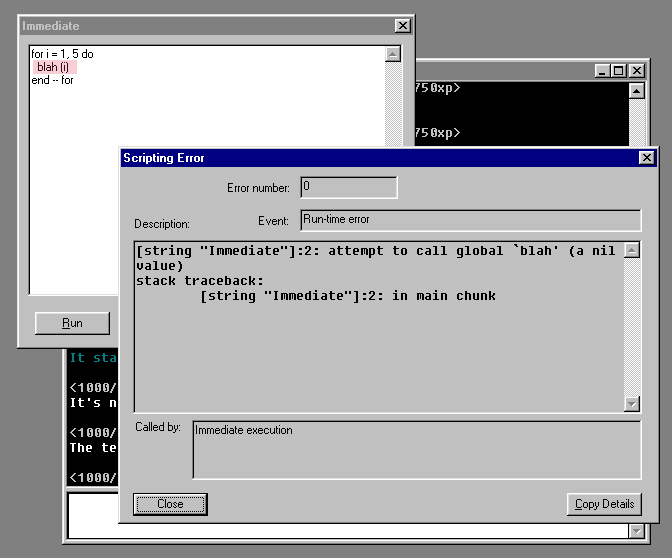Close the Scripting Error window using title bar X

(x=647, y=158)
